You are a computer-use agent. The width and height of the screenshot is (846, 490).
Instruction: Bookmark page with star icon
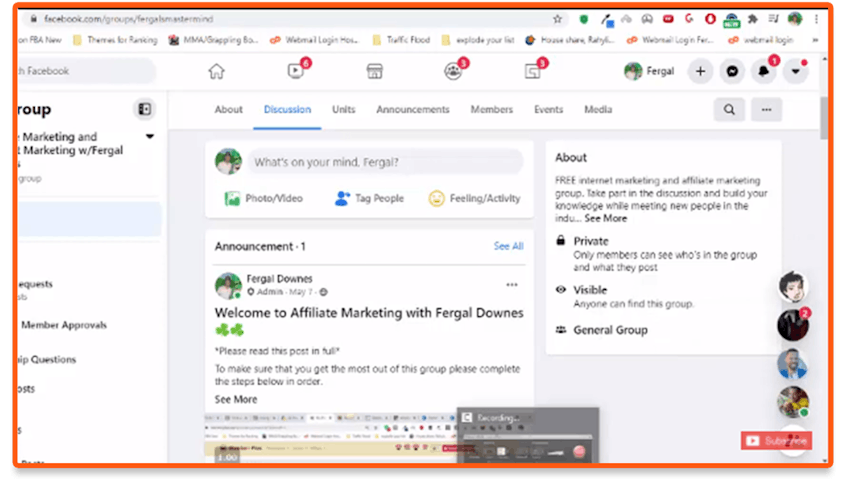coord(557,19)
